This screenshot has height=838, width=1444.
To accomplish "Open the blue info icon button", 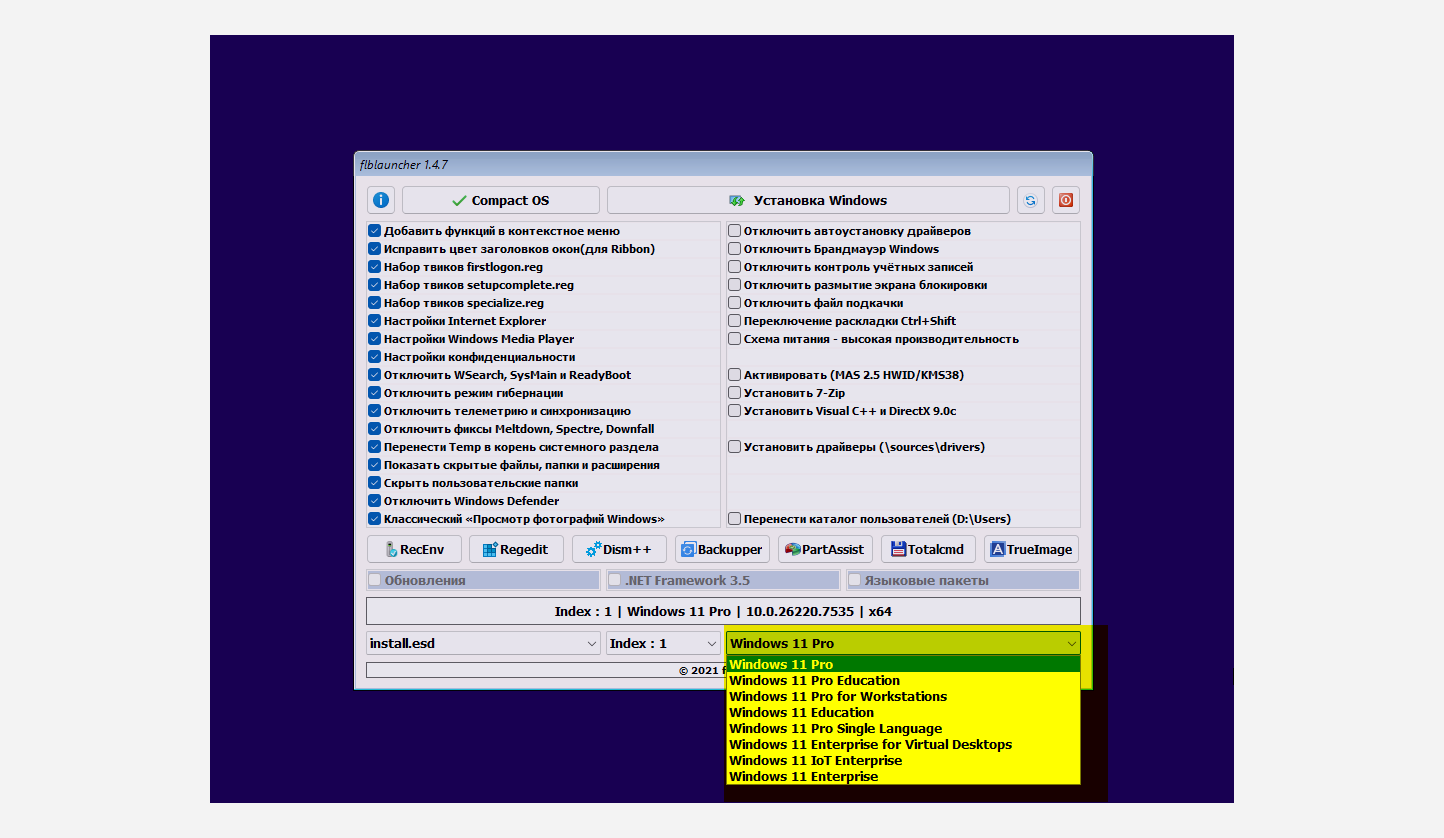I will click(x=381, y=200).
